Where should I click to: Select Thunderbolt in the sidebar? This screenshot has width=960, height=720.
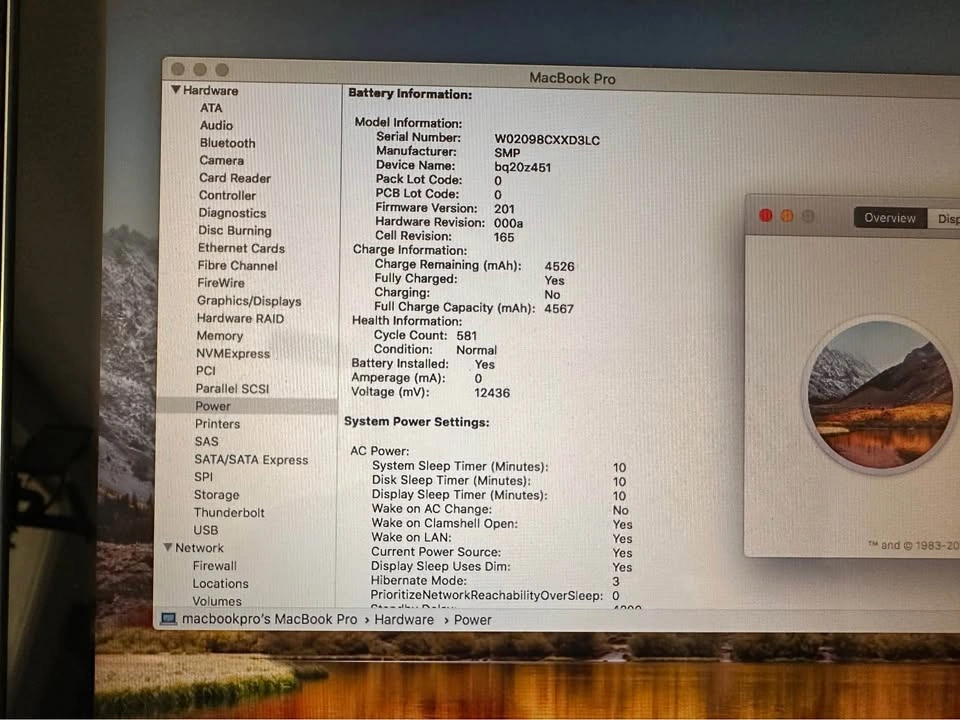tap(229, 512)
